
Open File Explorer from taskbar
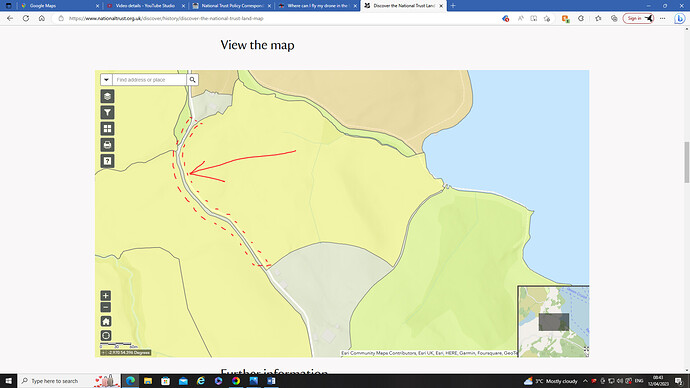point(148,381)
